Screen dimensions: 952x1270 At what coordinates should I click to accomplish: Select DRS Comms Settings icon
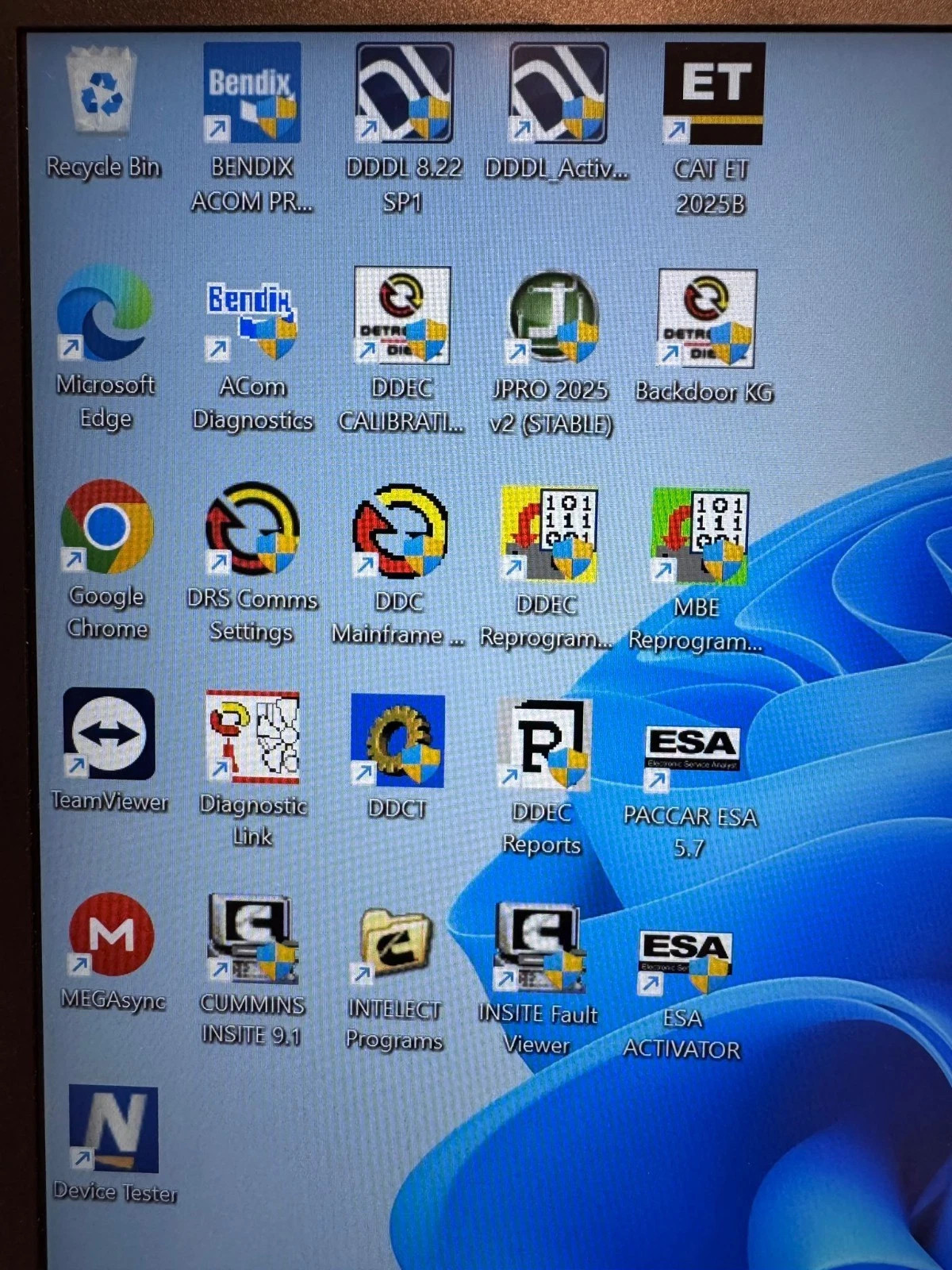(252, 528)
